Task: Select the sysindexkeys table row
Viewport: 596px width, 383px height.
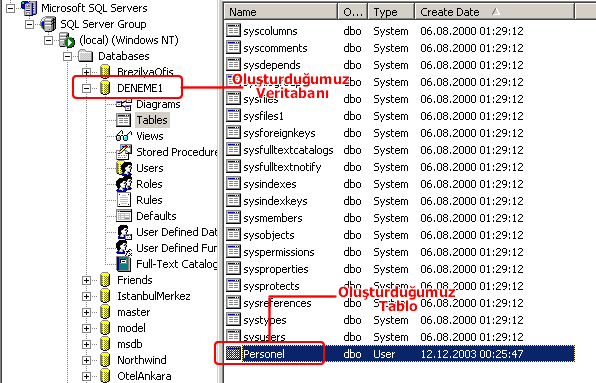Action: [x=399, y=201]
